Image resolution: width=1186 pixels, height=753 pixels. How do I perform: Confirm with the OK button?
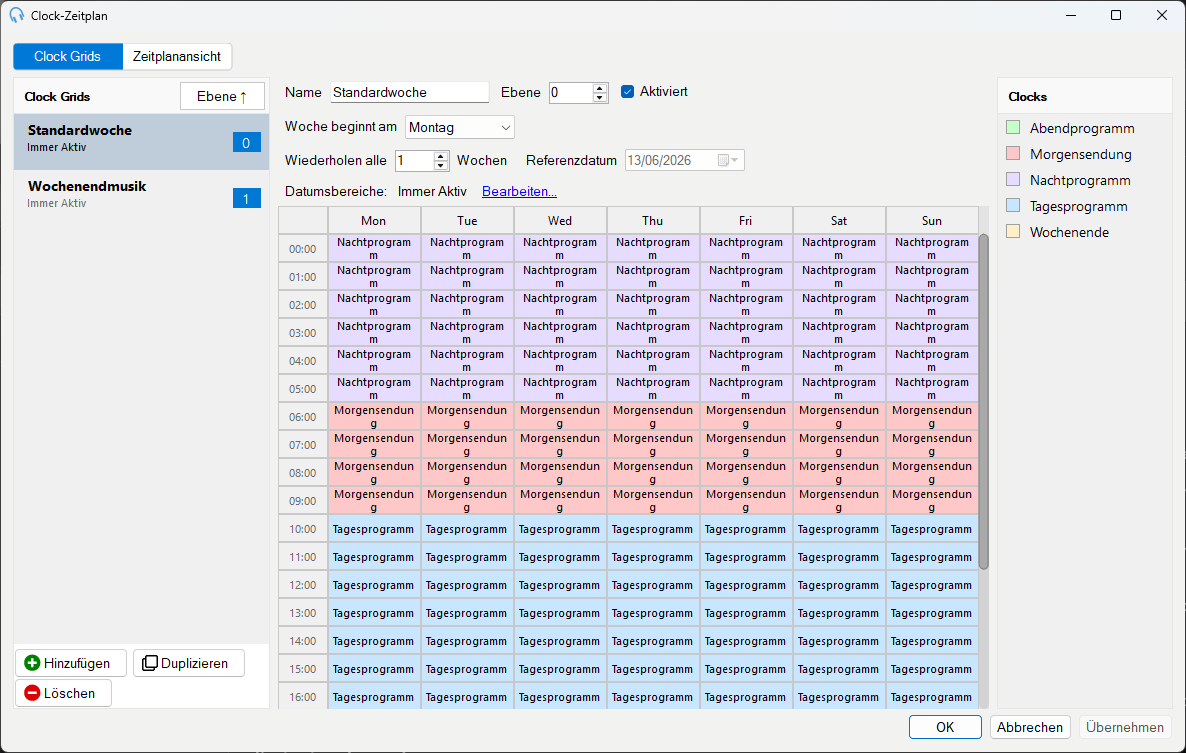945,727
